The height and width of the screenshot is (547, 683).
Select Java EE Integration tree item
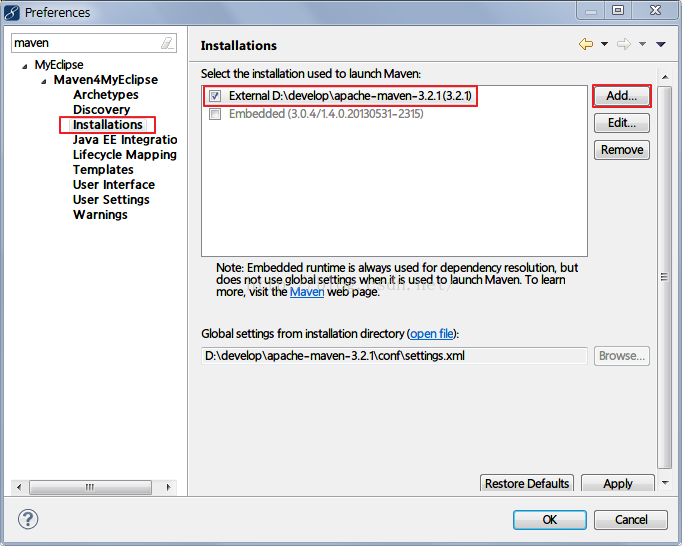125,140
